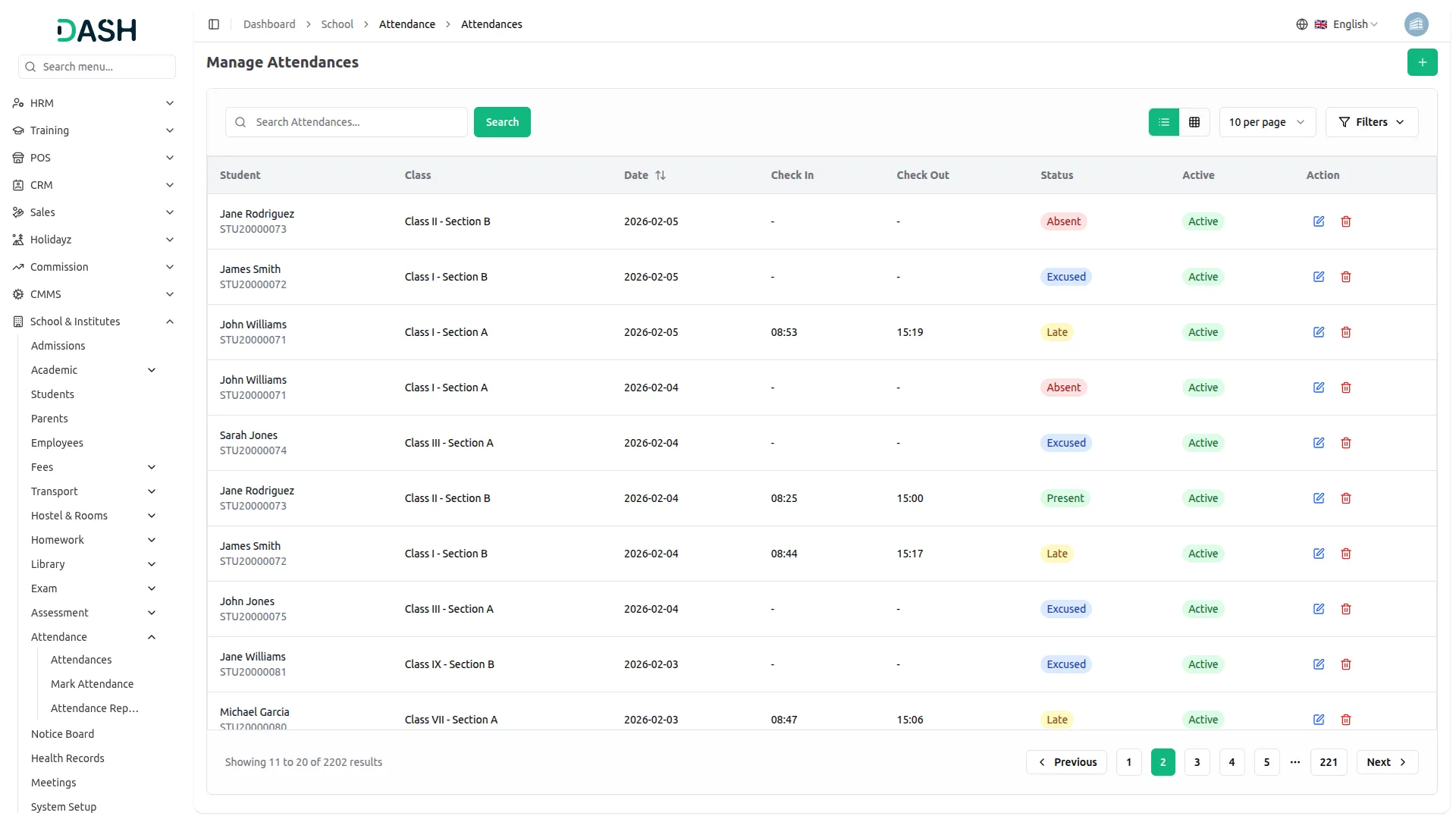Image resolution: width=1456 pixels, height=819 pixels.
Task: Expand the Fees submenu
Action: pos(93,467)
